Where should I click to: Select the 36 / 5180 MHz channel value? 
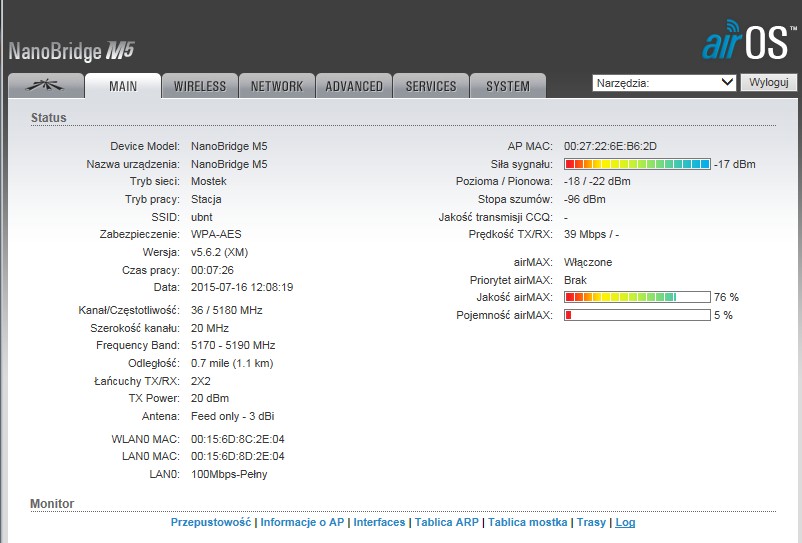click(227, 310)
